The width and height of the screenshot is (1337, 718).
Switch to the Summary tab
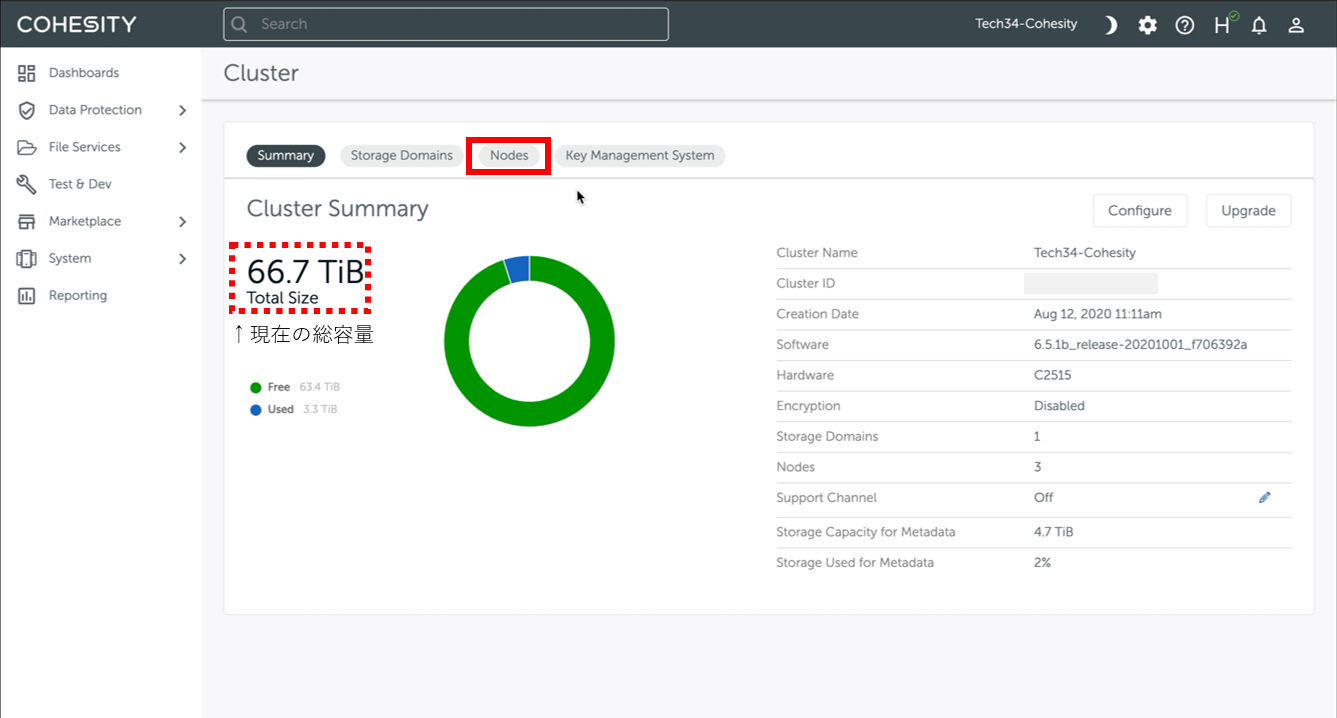tap(286, 155)
